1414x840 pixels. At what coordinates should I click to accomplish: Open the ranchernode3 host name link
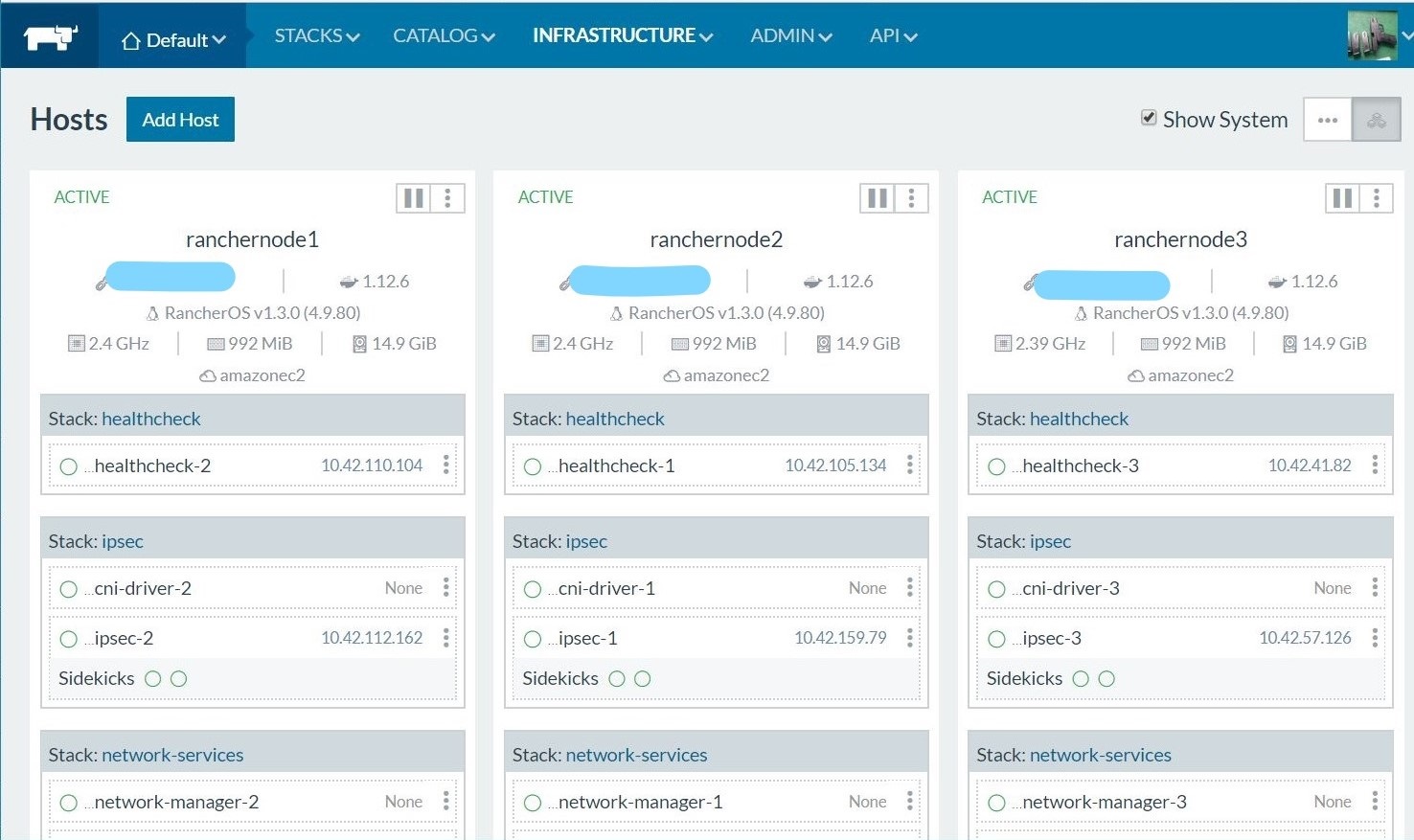coord(1181,239)
